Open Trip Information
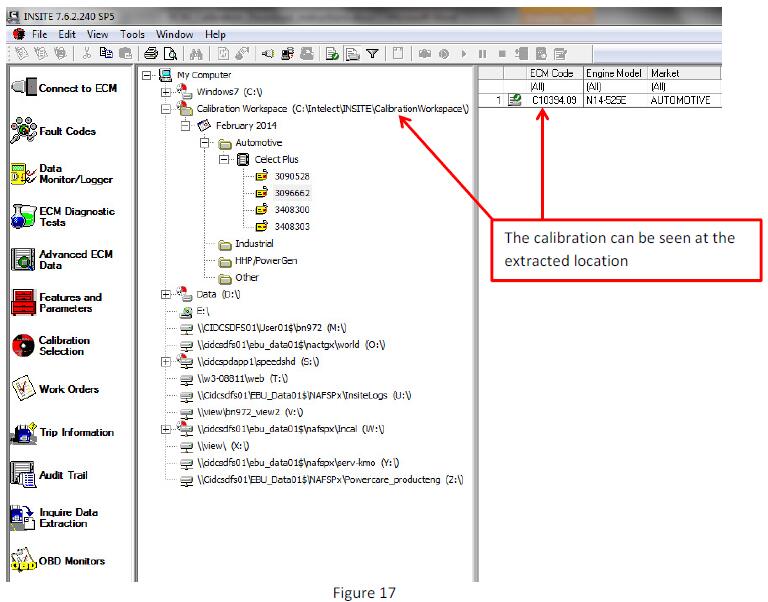The height and width of the screenshot is (602, 768). click(62, 432)
